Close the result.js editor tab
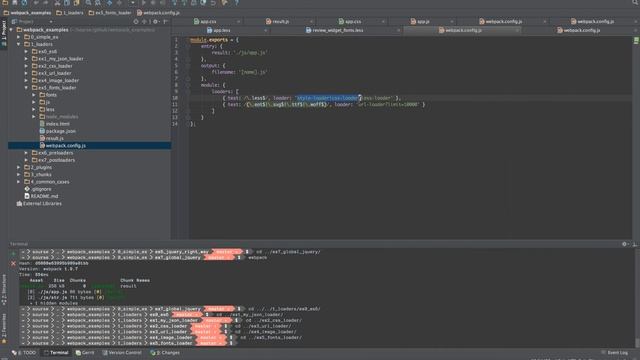The height and width of the screenshot is (360, 640). pos(311,21)
